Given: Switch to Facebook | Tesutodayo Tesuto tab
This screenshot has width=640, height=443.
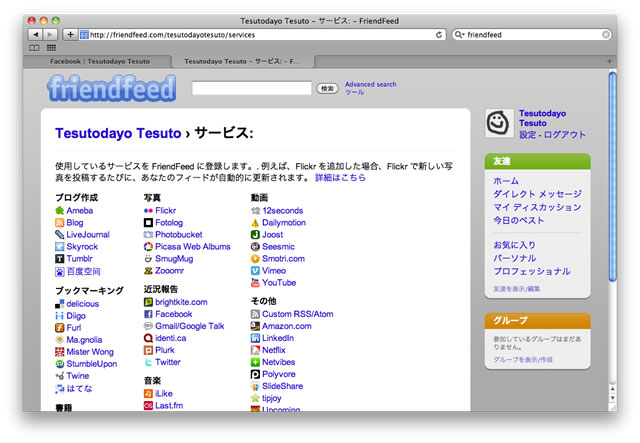Looking at the screenshot, I should 100,61.
